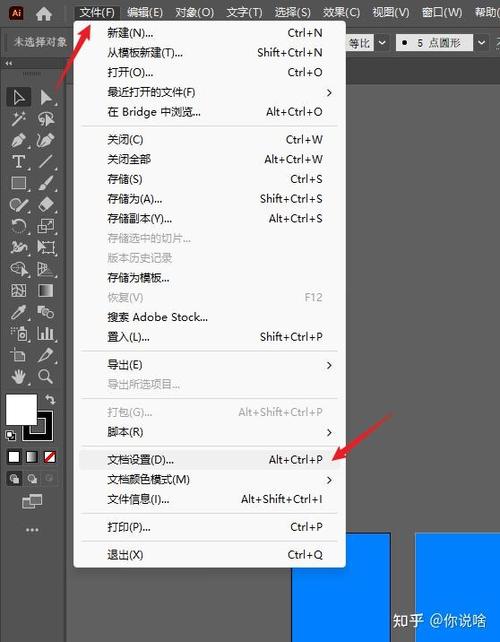Pick the Rectangle tool
Viewport: 500px width, 642px height.
[x=18, y=183]
